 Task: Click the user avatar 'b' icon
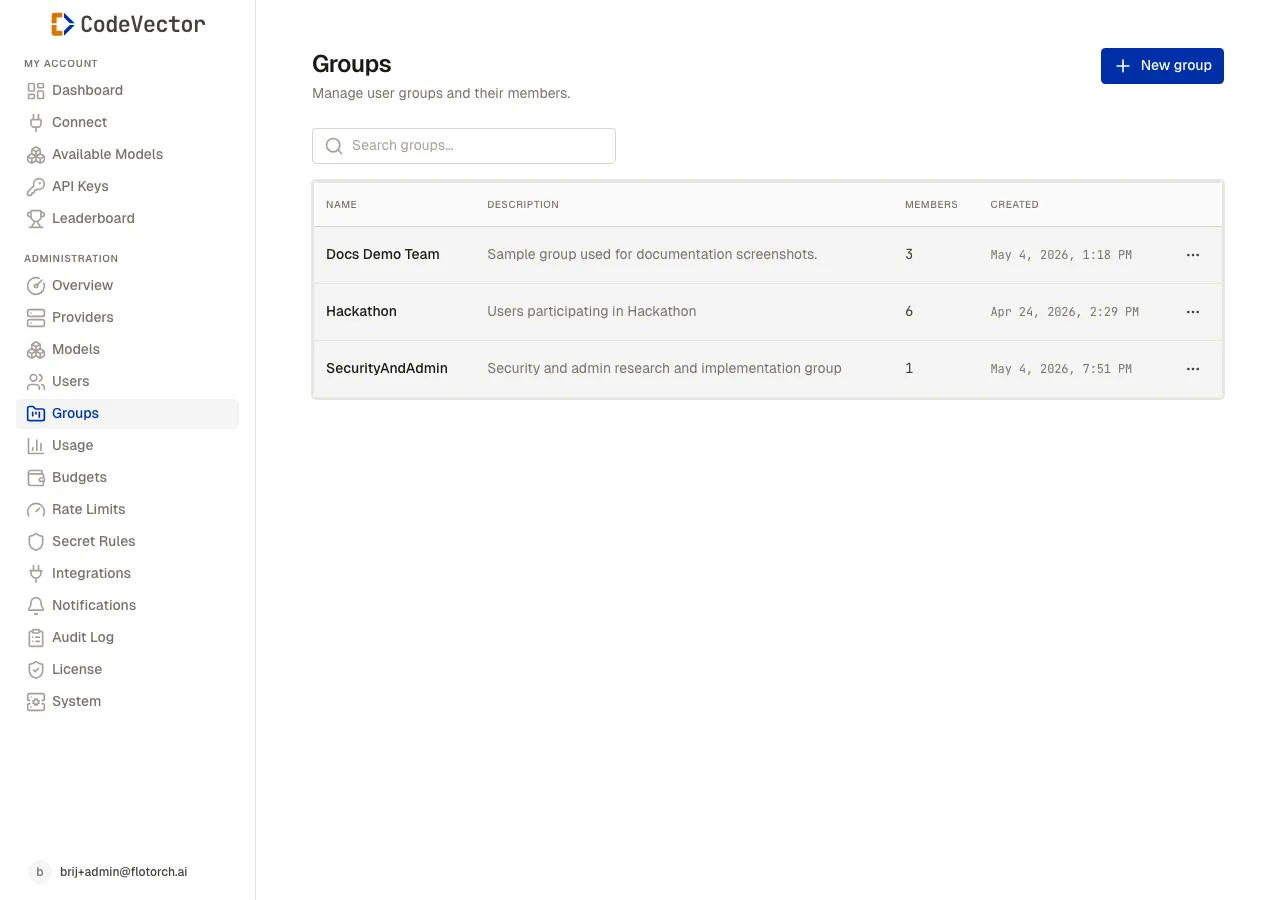[40, 872]
